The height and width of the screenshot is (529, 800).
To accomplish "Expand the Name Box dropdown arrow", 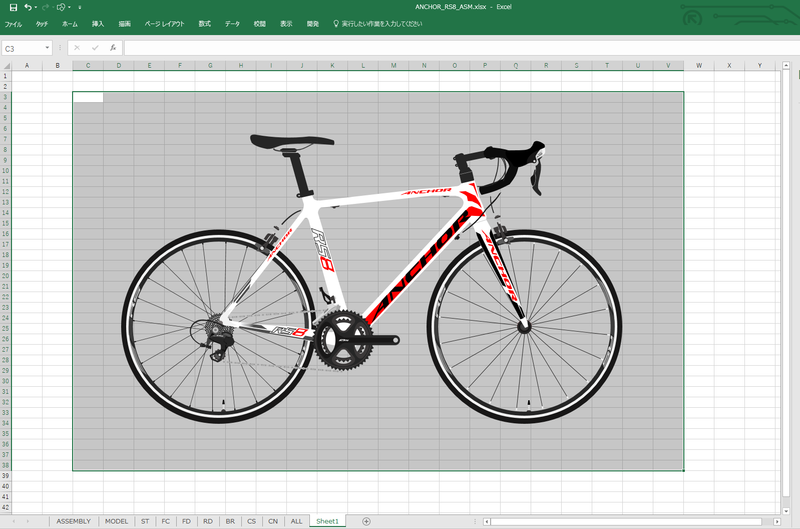I will point(47,48).
